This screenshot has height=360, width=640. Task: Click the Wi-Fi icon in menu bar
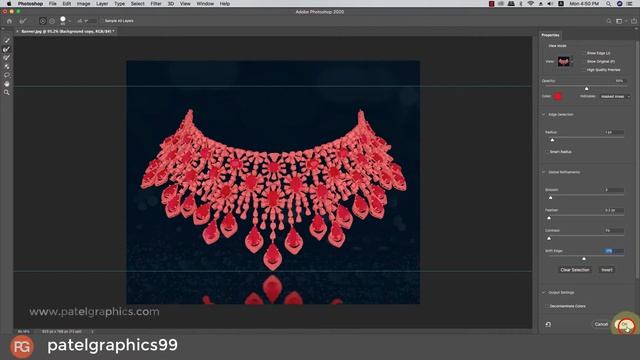click(531, 4)
